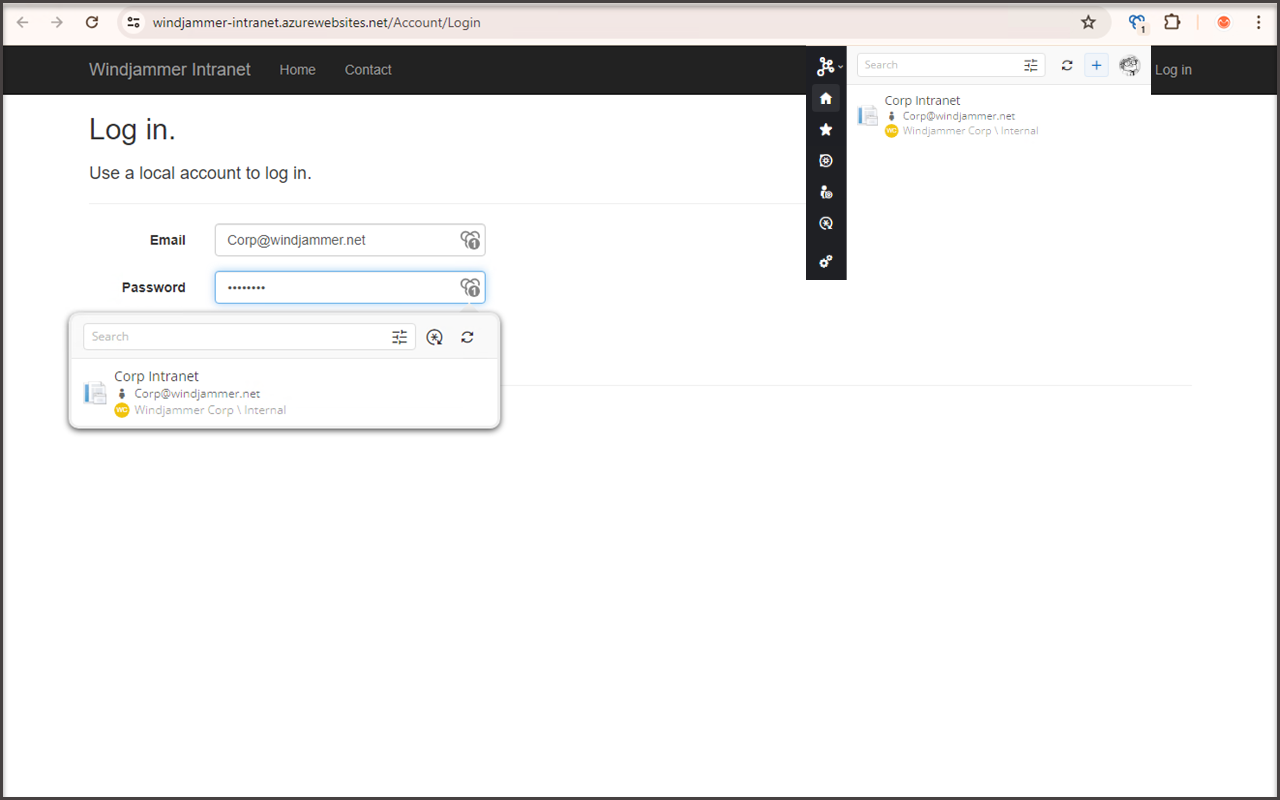This screenshot has height=800, width=1280.
Task: Open the password generator icon in the sidebar
Action: [826, 223]
